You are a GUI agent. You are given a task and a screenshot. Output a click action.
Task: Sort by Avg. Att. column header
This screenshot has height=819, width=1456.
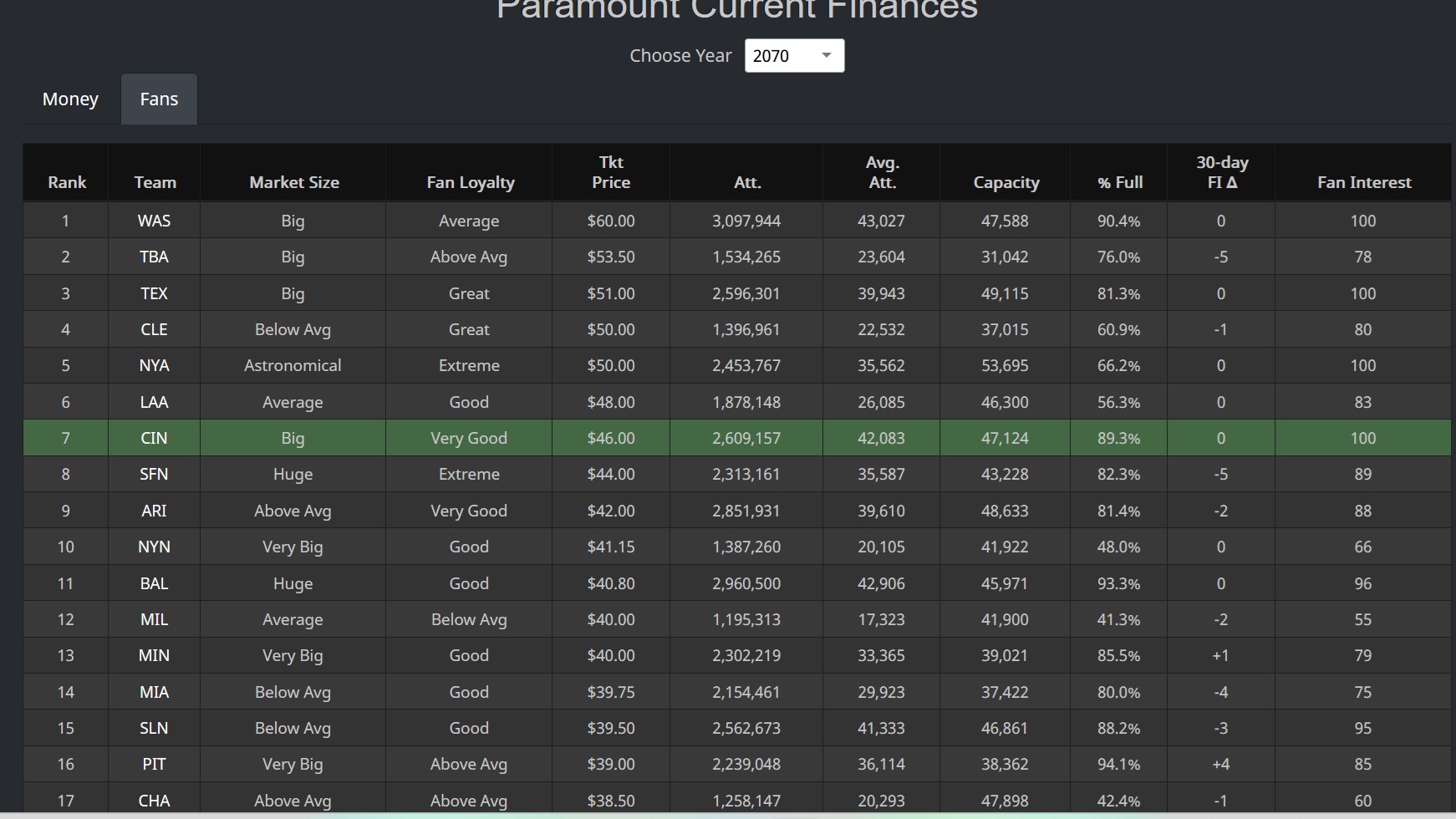click(x=882, y=172)
